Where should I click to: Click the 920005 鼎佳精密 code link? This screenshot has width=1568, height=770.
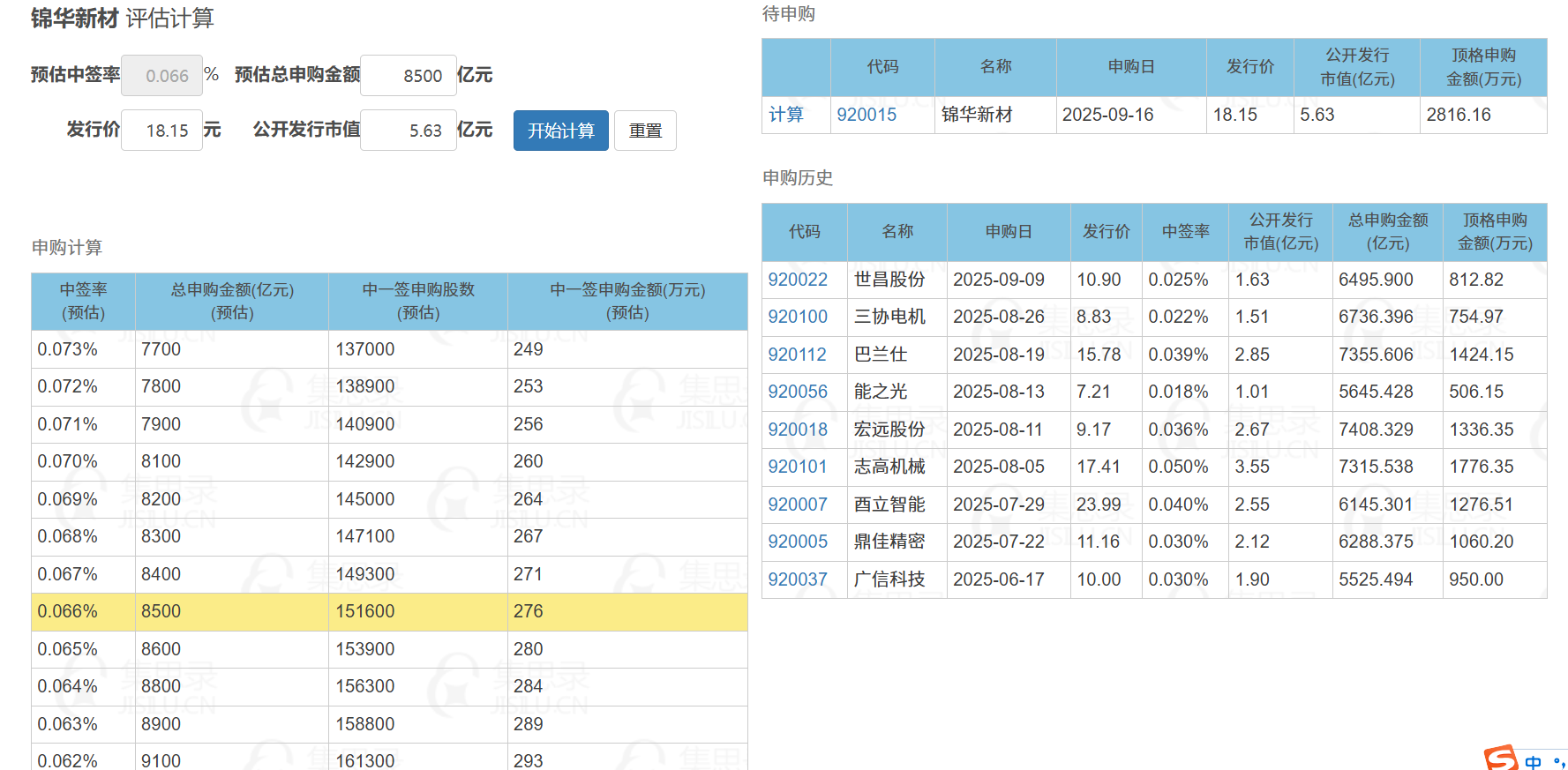(x=798, y=542)
